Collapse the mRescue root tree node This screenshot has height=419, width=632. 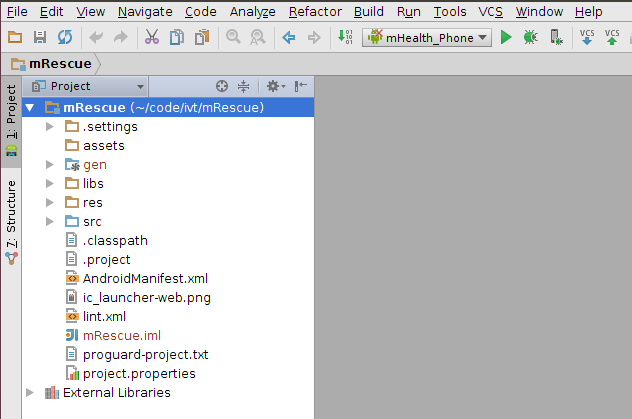click(30, 108)
